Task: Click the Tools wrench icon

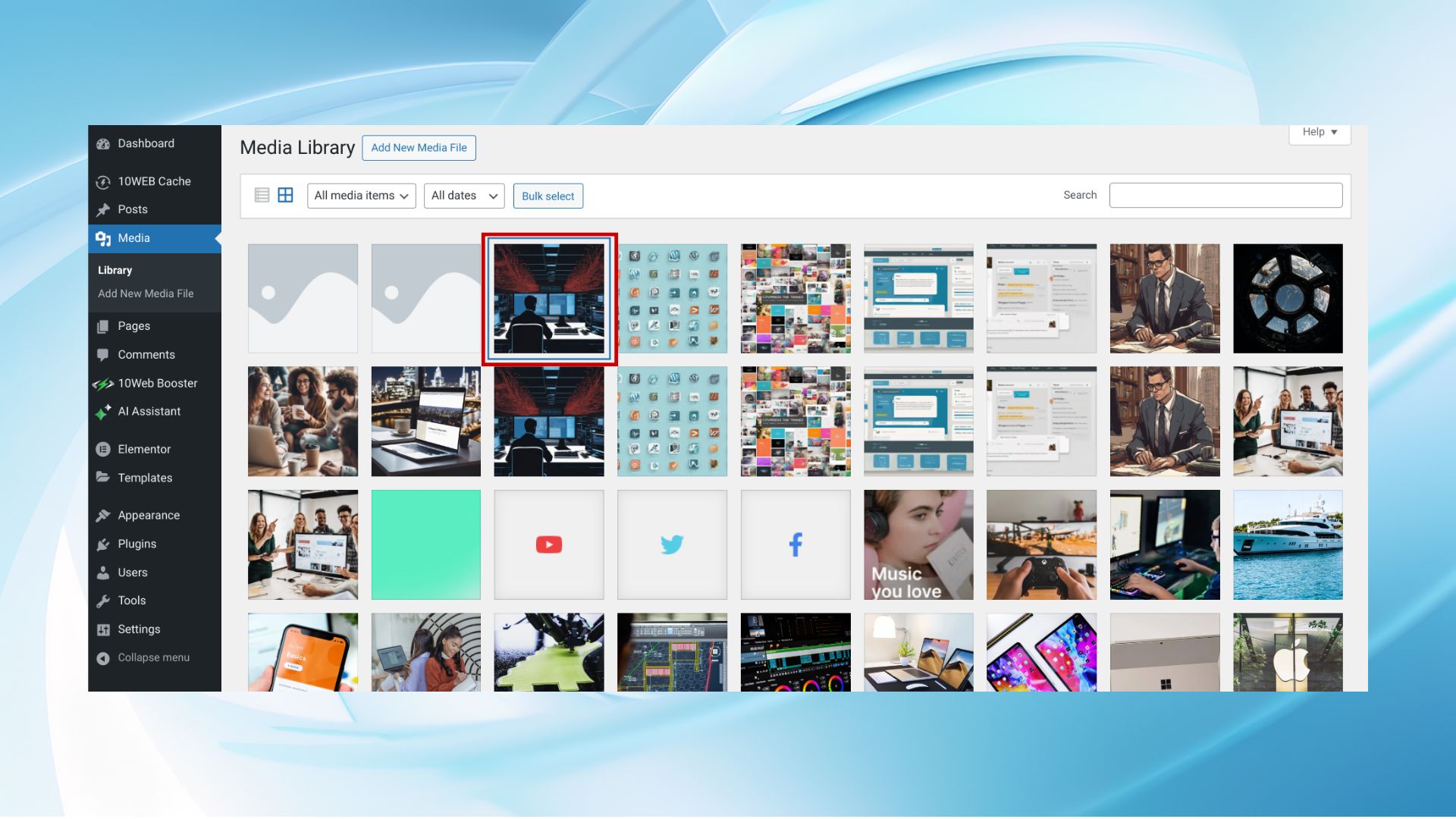Action: (103, 601)
